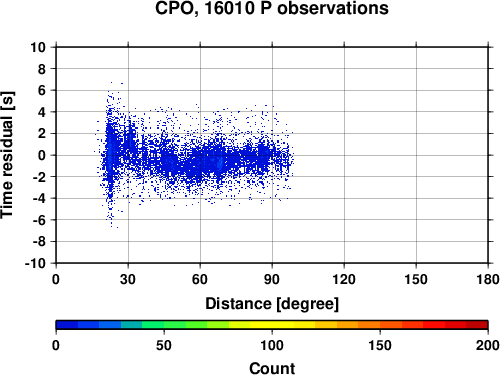Click the dark blue end of colorbar
The height and width of the screenshot is (375, 500).
click(x=67, y=325)
